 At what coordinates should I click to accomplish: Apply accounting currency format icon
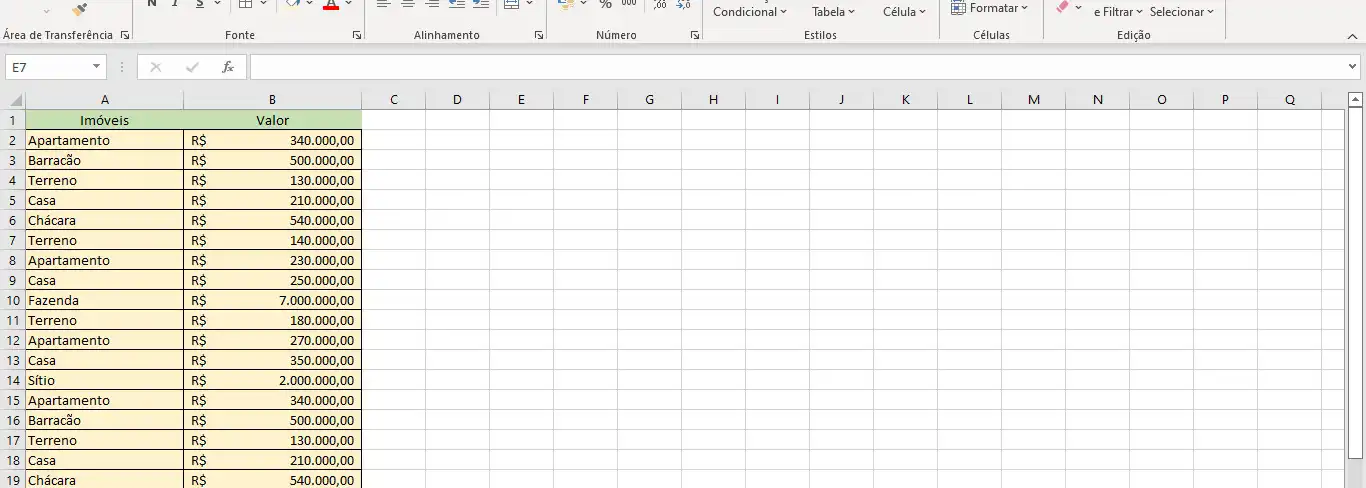[566, 4]
